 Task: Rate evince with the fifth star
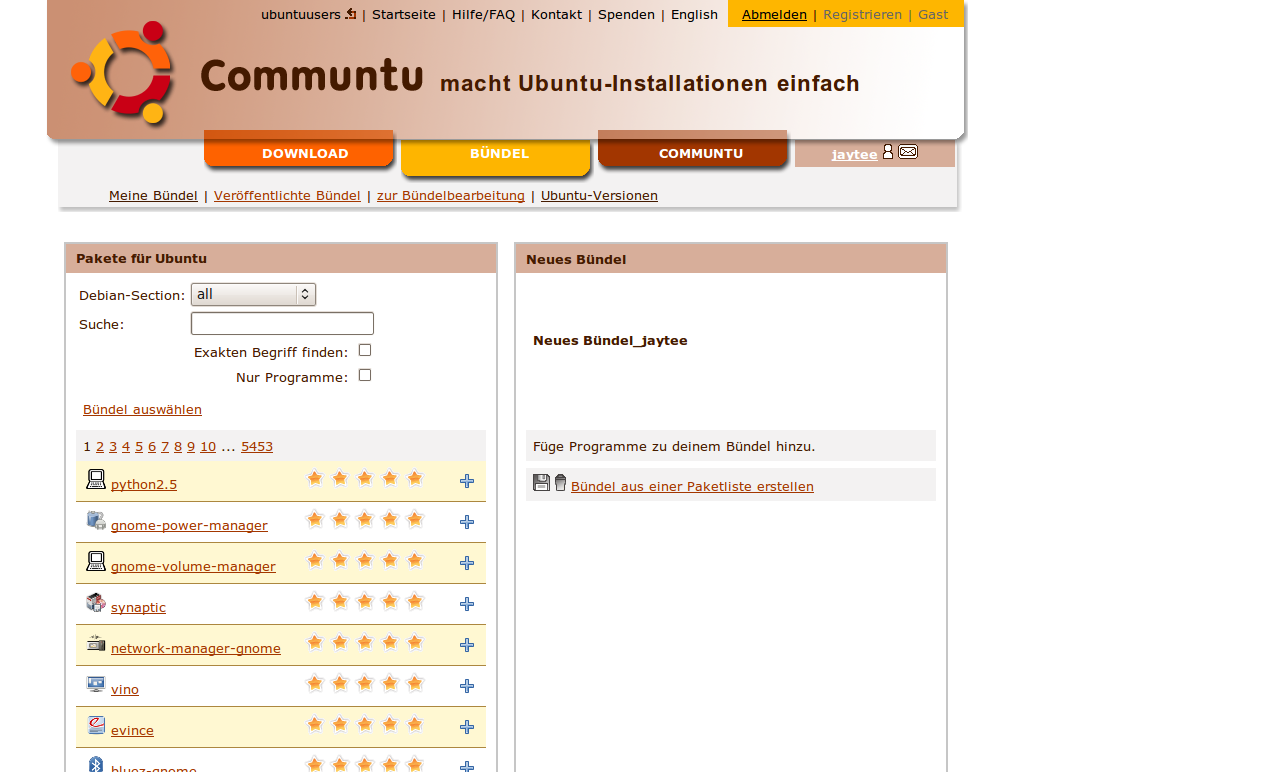click(x=415, y=724)
